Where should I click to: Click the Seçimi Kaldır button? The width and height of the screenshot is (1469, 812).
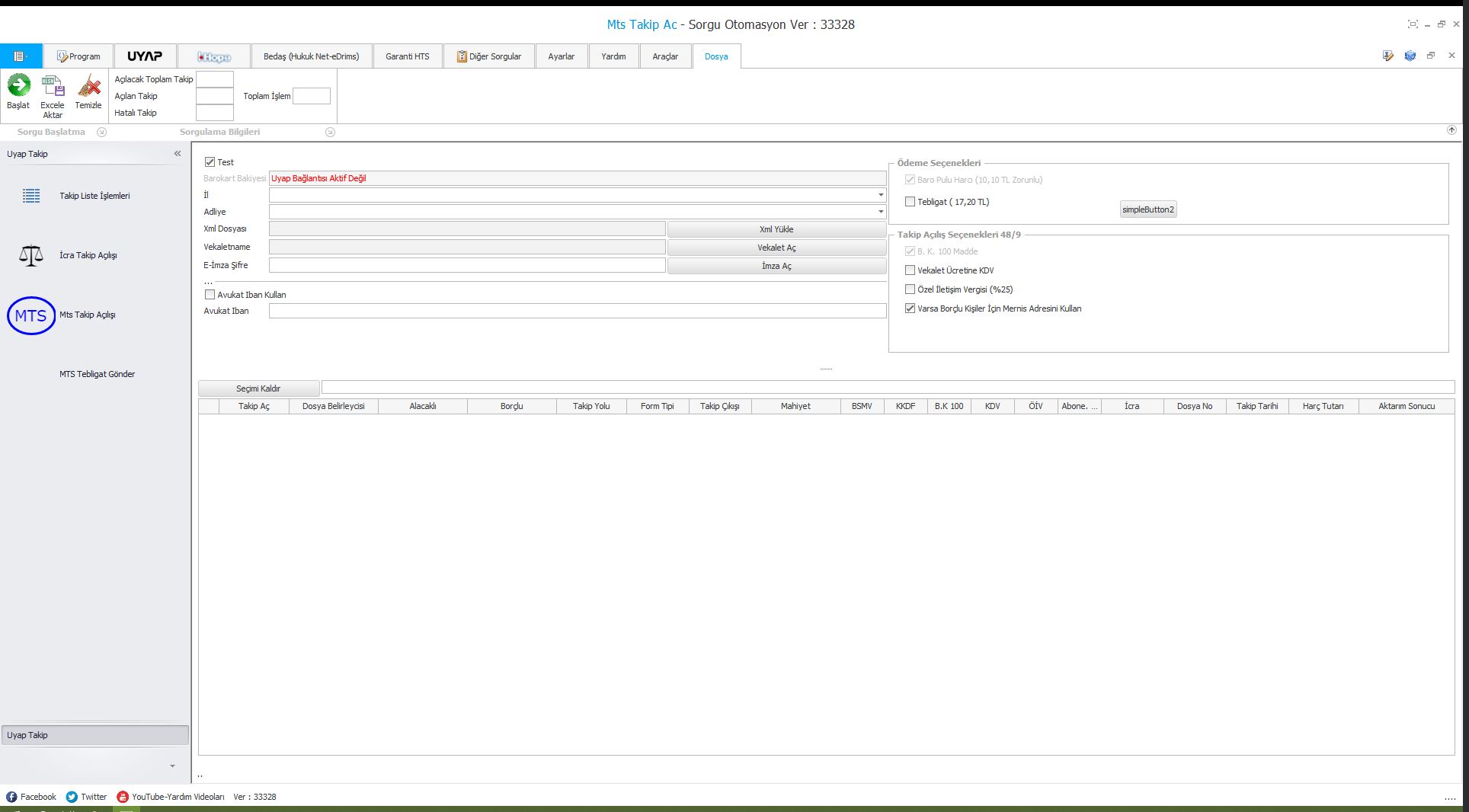258,388
